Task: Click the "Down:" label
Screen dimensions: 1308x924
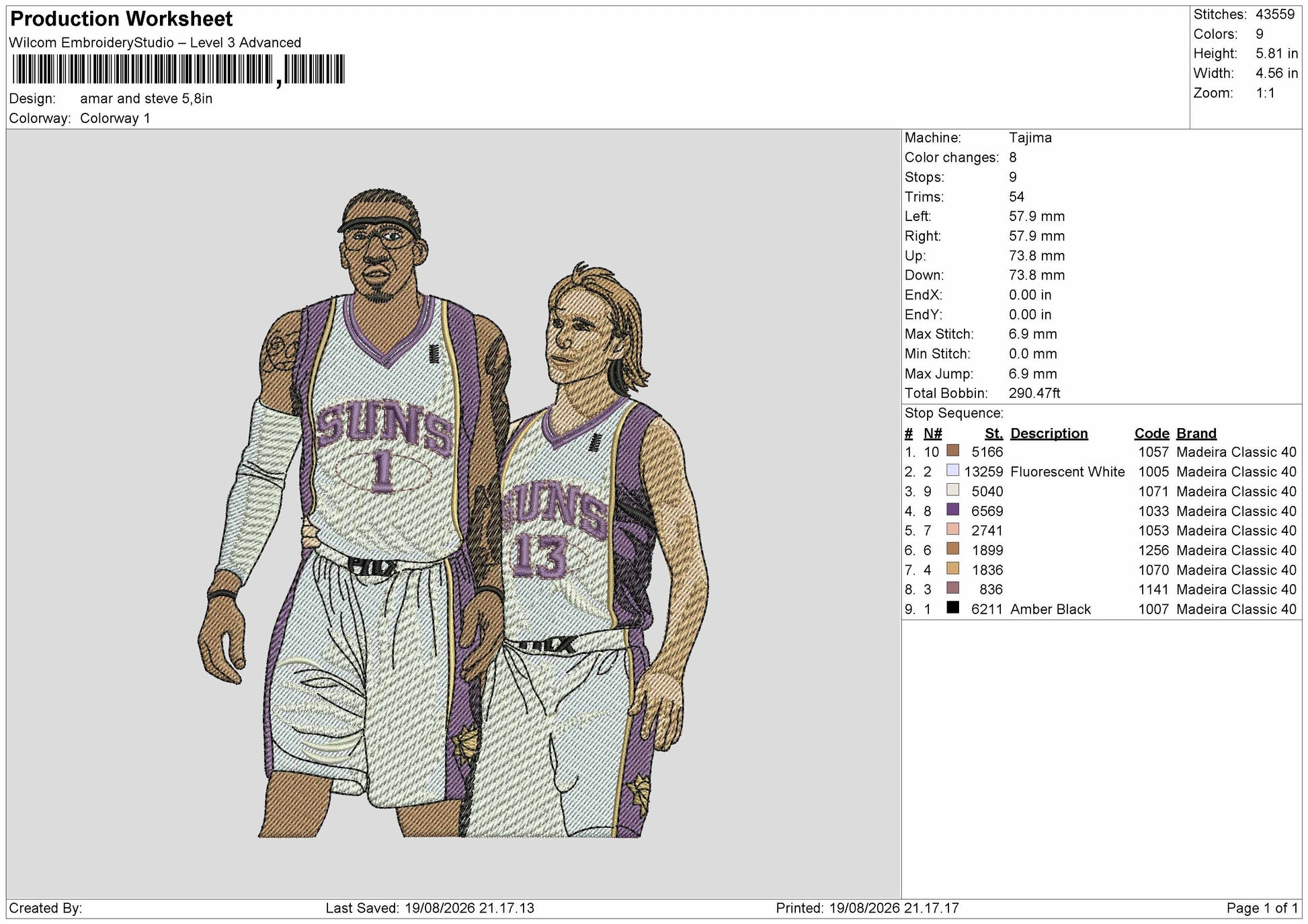Action: tap(924, 276)
